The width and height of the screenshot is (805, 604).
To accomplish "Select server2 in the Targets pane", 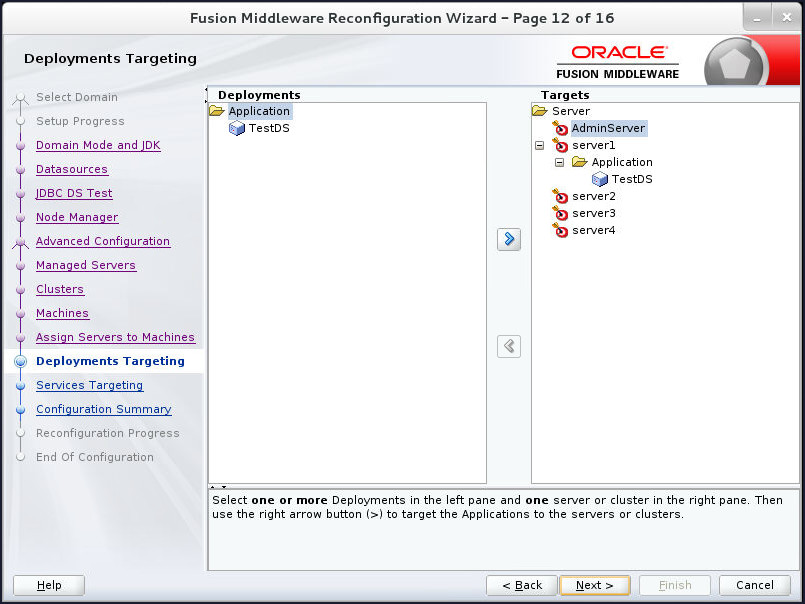I will [593, 196].
